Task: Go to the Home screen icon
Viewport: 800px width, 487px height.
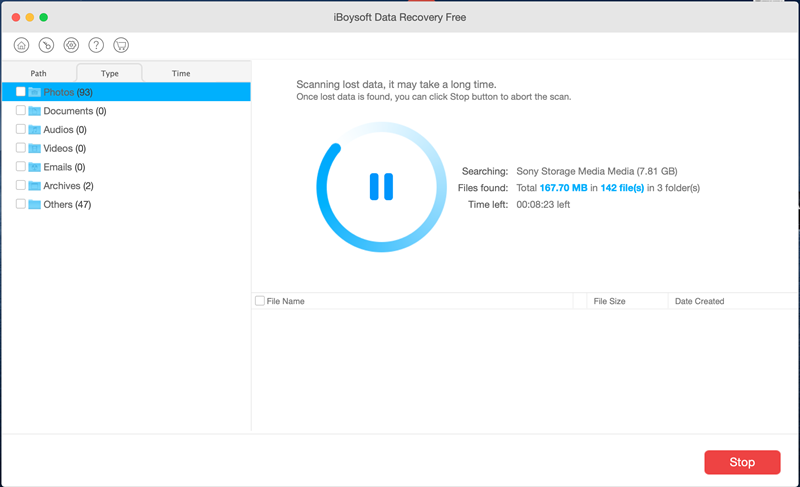Action: click(21, 45)
